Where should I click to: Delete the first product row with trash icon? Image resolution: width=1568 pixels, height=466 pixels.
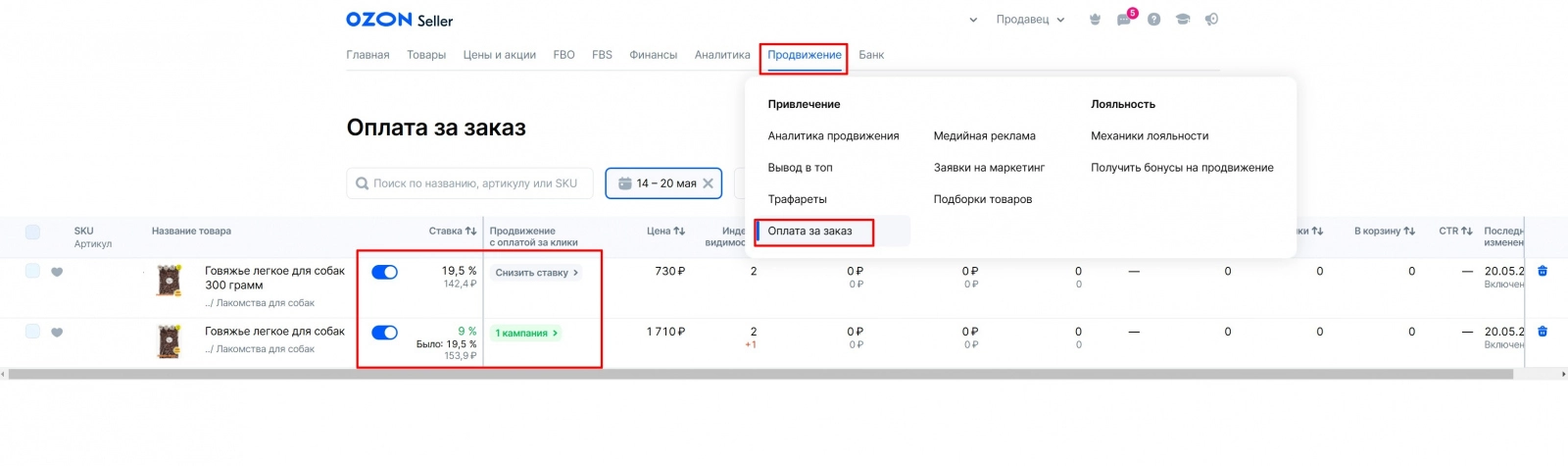1543,271
